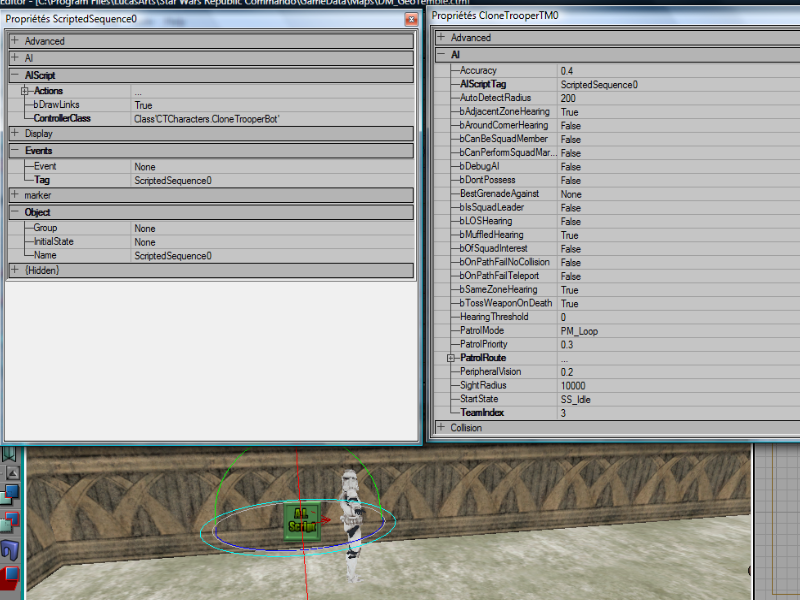Select the bMuffledHearing property
This screenshot has width=800, height=600.
point(618,235)
